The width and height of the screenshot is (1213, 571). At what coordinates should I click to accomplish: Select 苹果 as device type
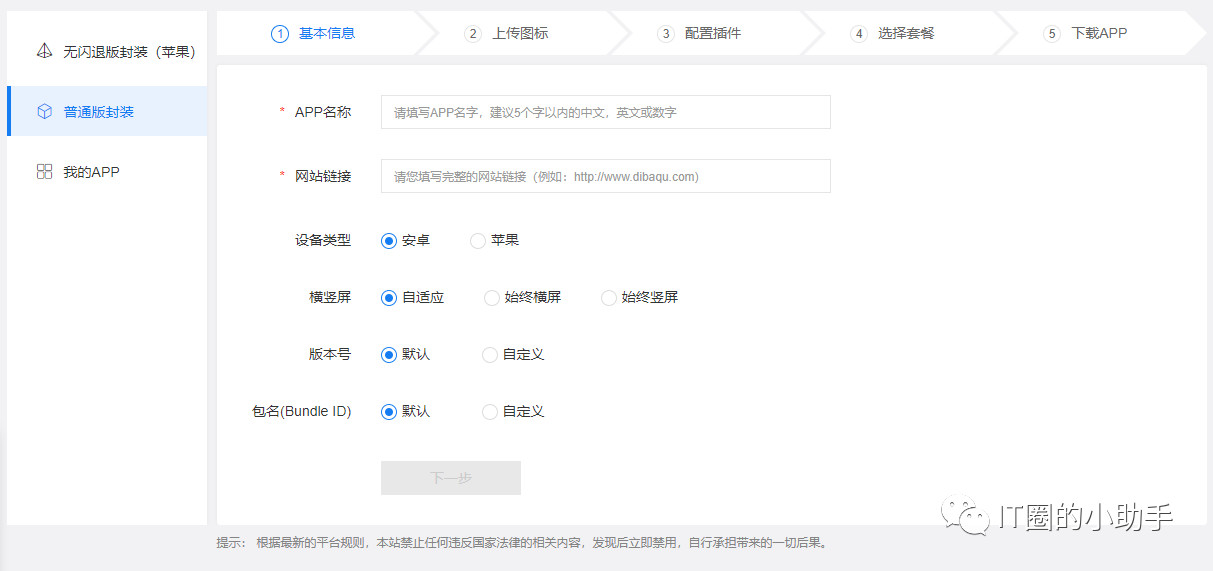(x=478, y=241)
